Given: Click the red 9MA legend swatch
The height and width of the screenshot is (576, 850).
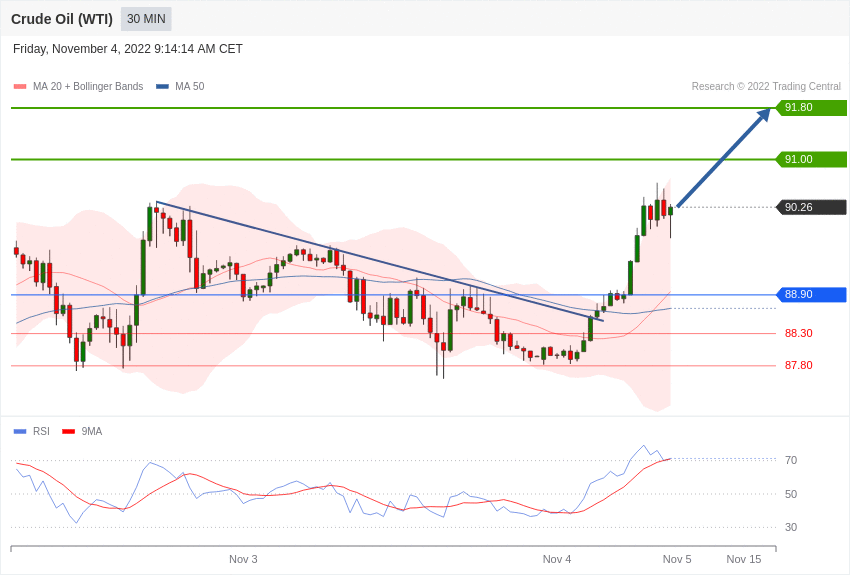Looking at the screenshot, I should 68,431.
